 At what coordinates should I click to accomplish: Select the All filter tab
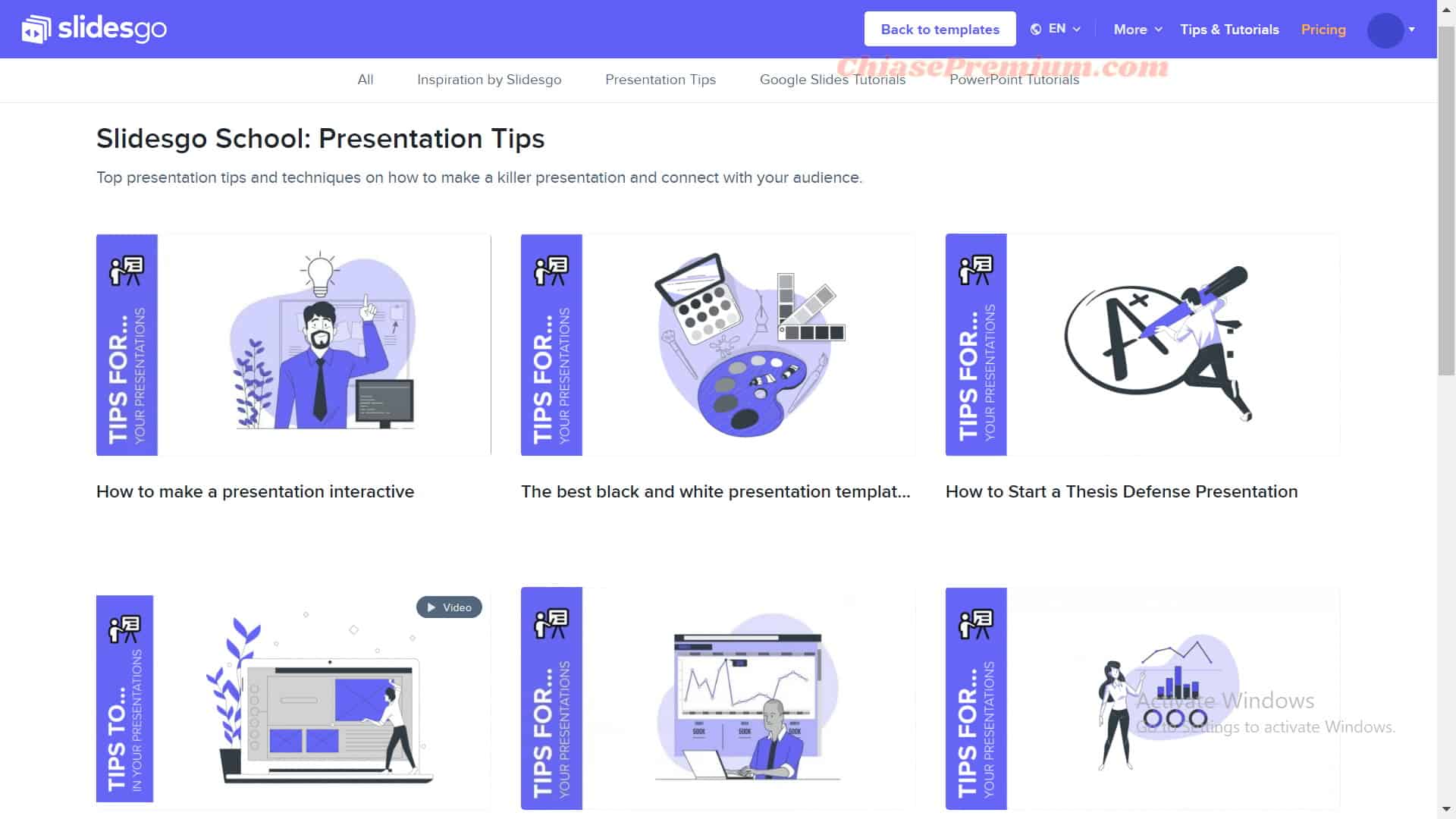(365, 79)
